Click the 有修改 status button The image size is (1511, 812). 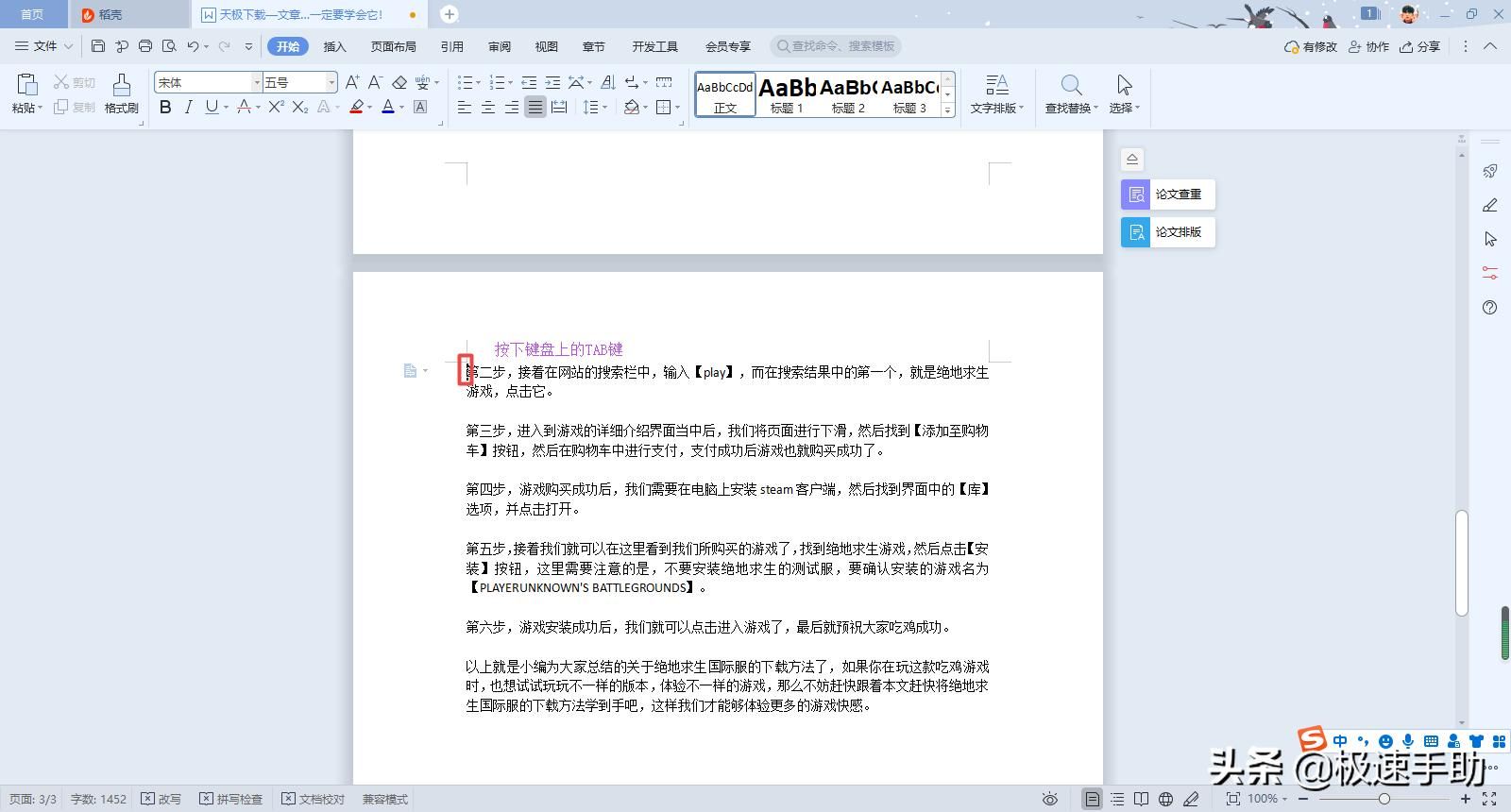1311,46
